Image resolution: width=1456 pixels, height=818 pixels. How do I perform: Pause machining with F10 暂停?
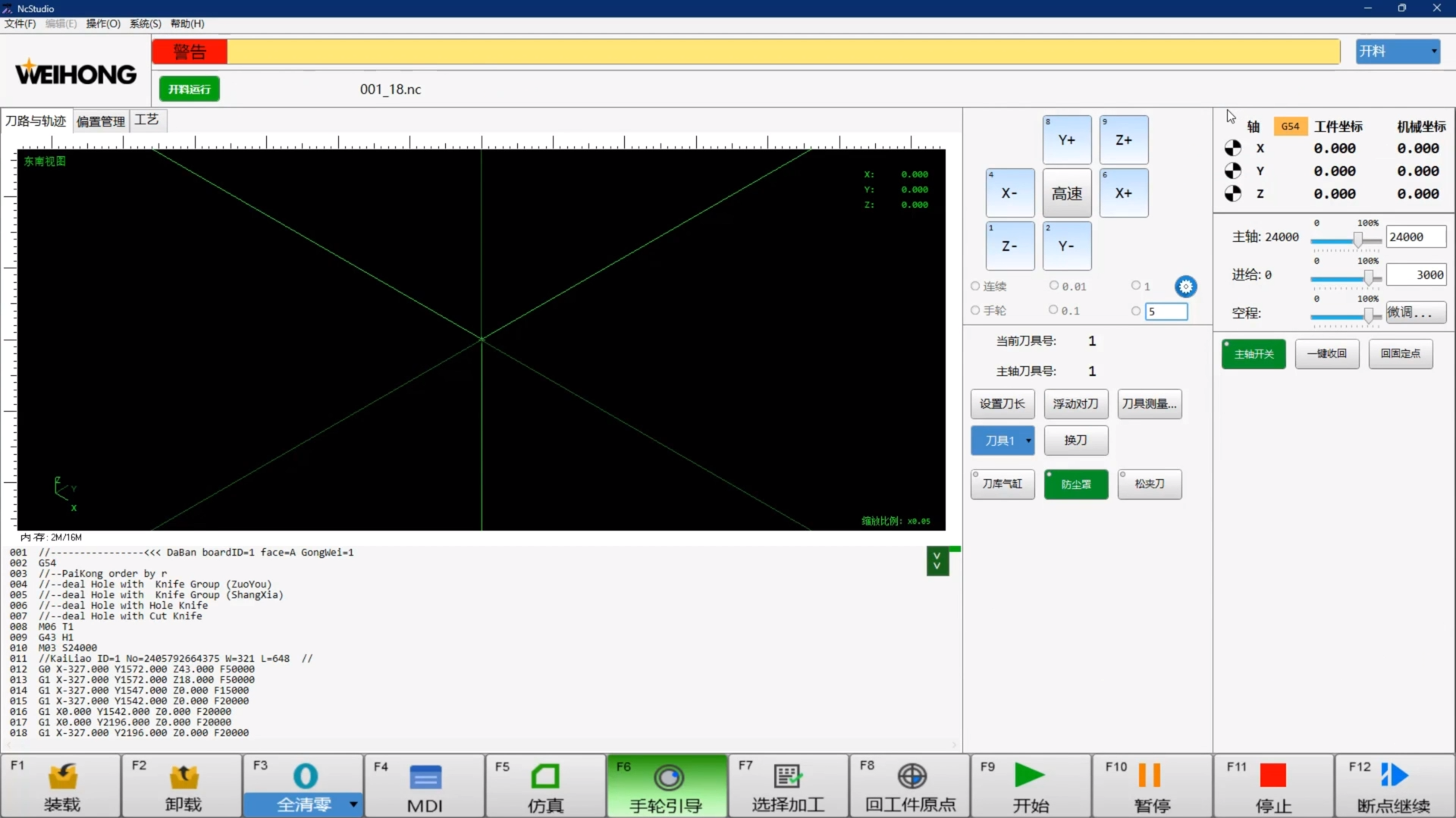point(1150,776)
